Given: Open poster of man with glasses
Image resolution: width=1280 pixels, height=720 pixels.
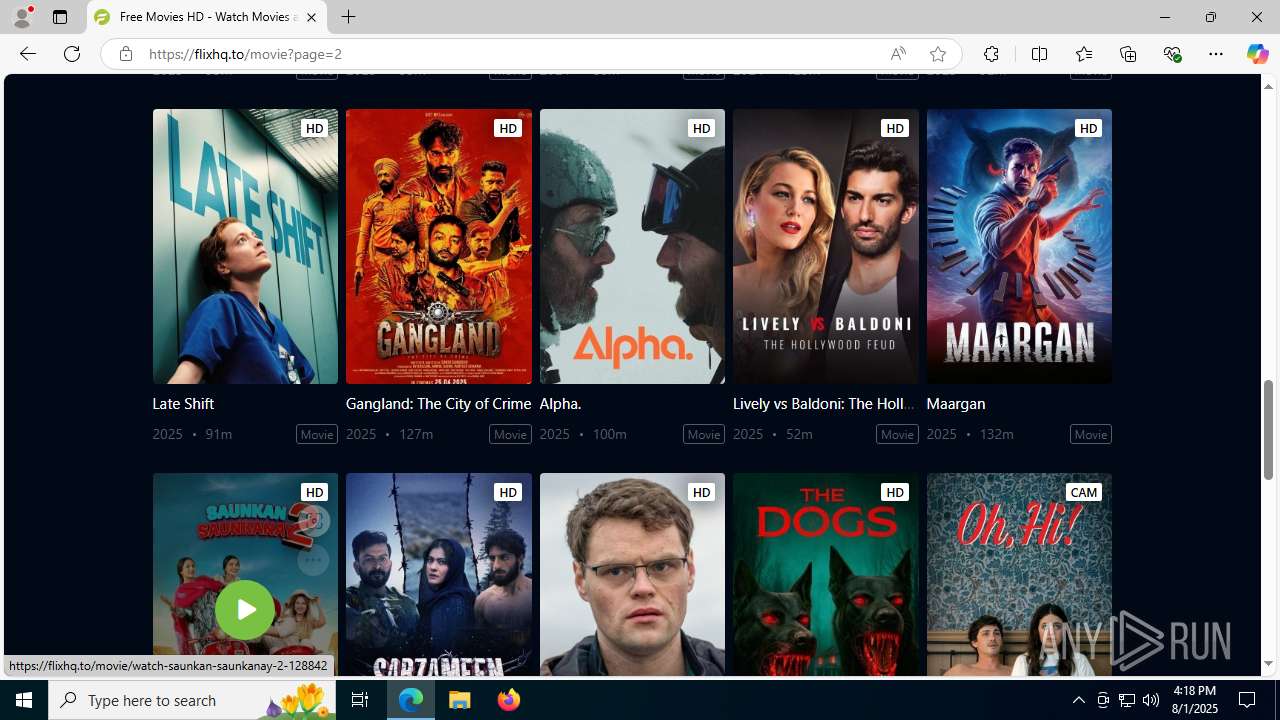Looking at the screenshot, I should [632, 575].
